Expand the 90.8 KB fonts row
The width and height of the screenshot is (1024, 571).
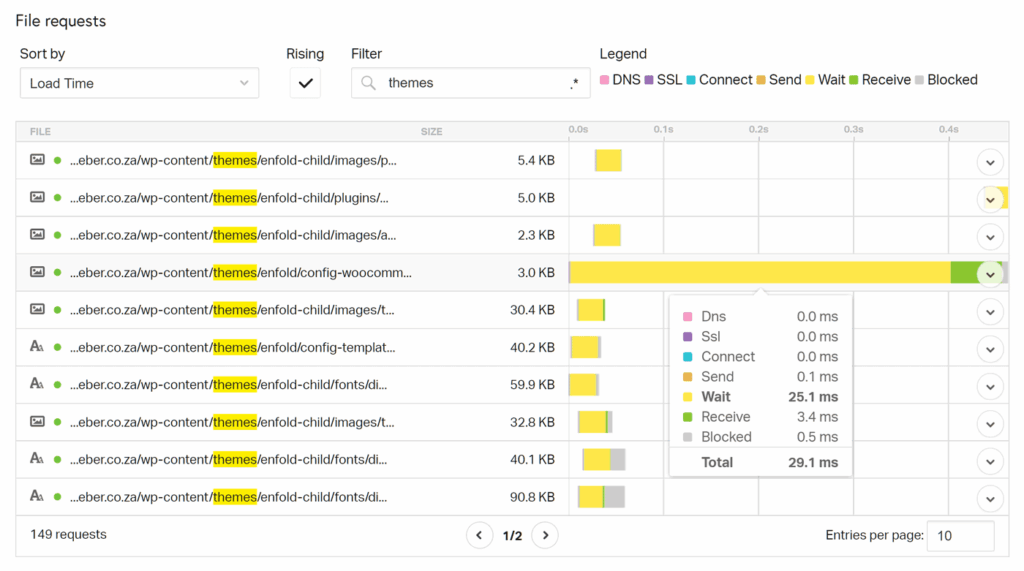[990, 498]
